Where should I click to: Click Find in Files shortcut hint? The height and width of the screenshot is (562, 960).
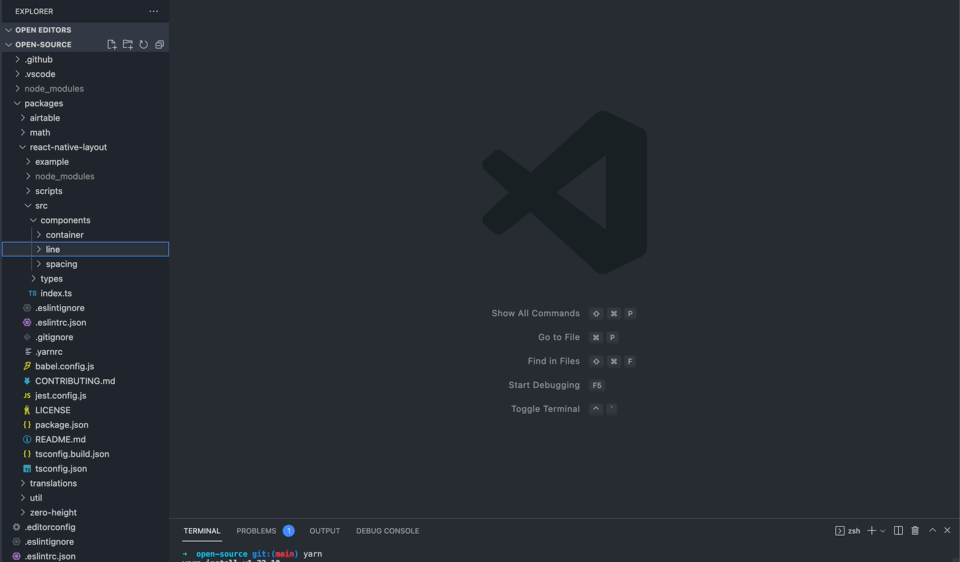(x=553, y=361)
